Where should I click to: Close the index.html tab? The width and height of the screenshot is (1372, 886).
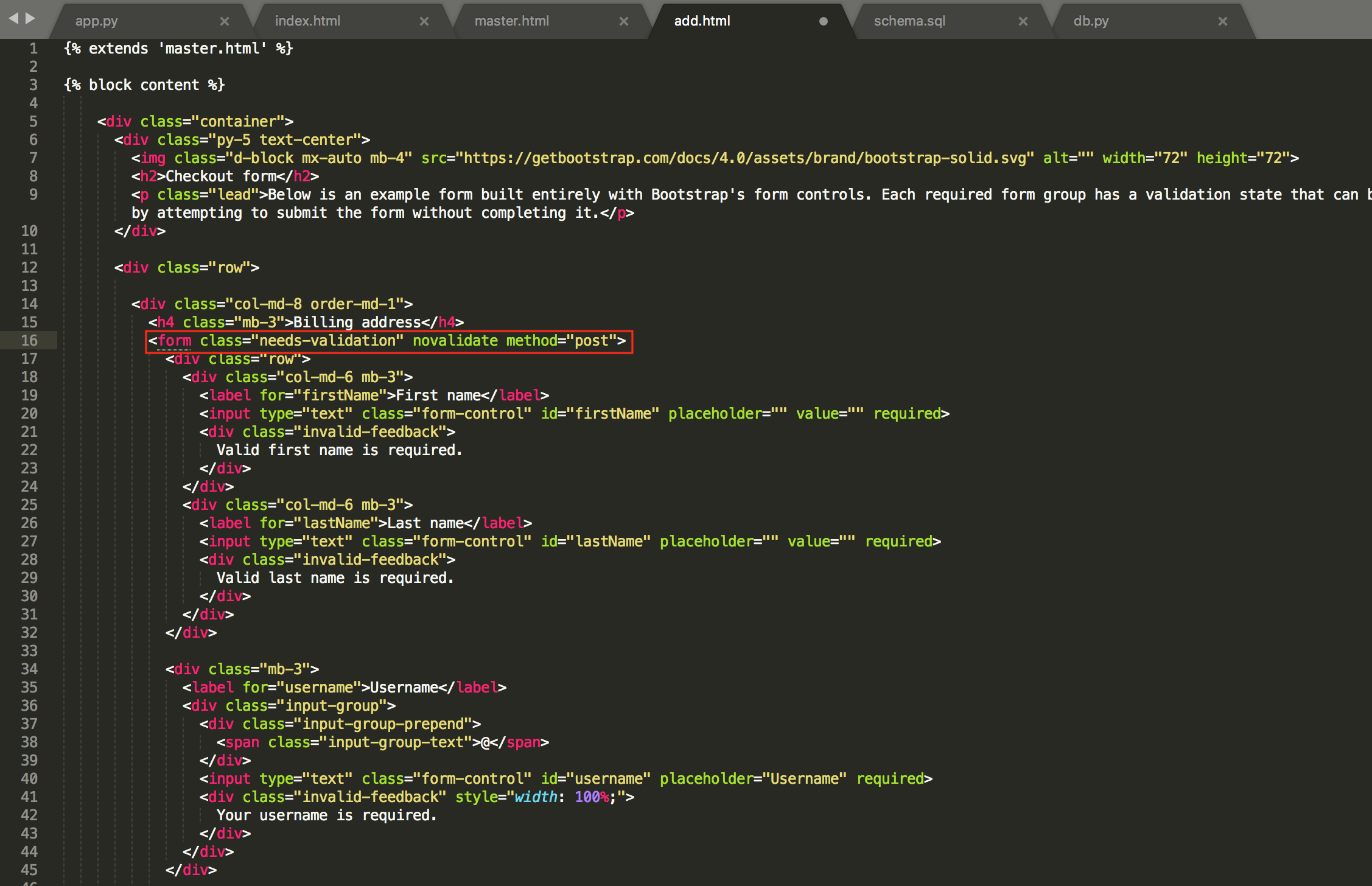tap(424, 21)
